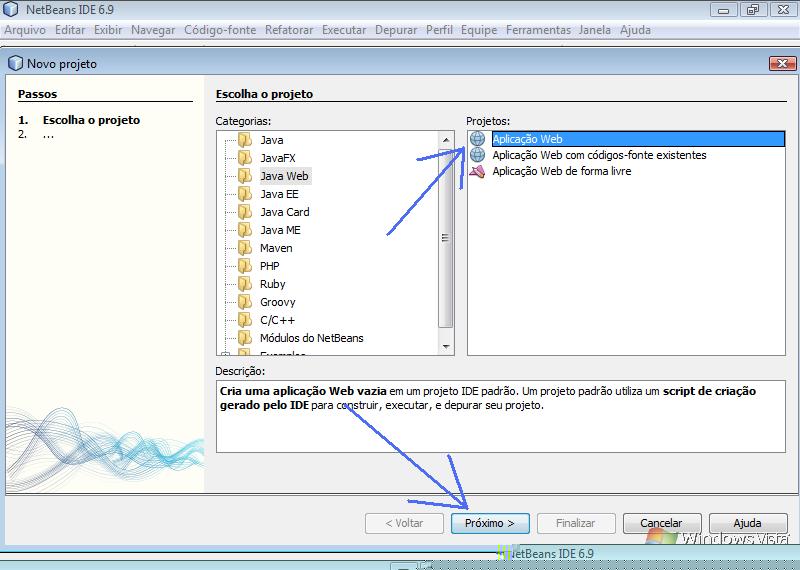
Task: Open the Refatorar menu
Action: tap(289, 30)
